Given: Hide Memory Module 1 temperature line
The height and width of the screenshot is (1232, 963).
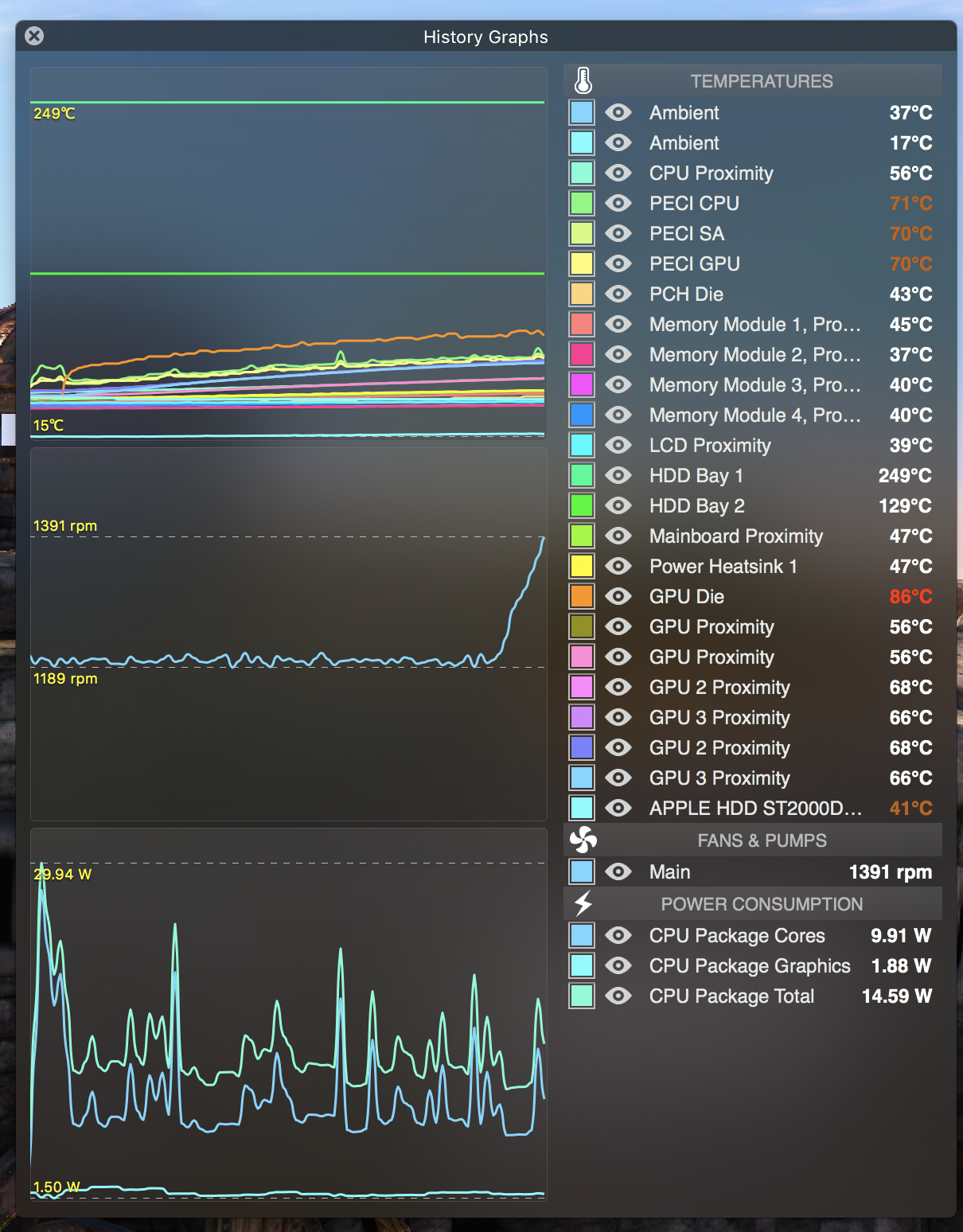Looking at the screenshot, I should point(618,324).
